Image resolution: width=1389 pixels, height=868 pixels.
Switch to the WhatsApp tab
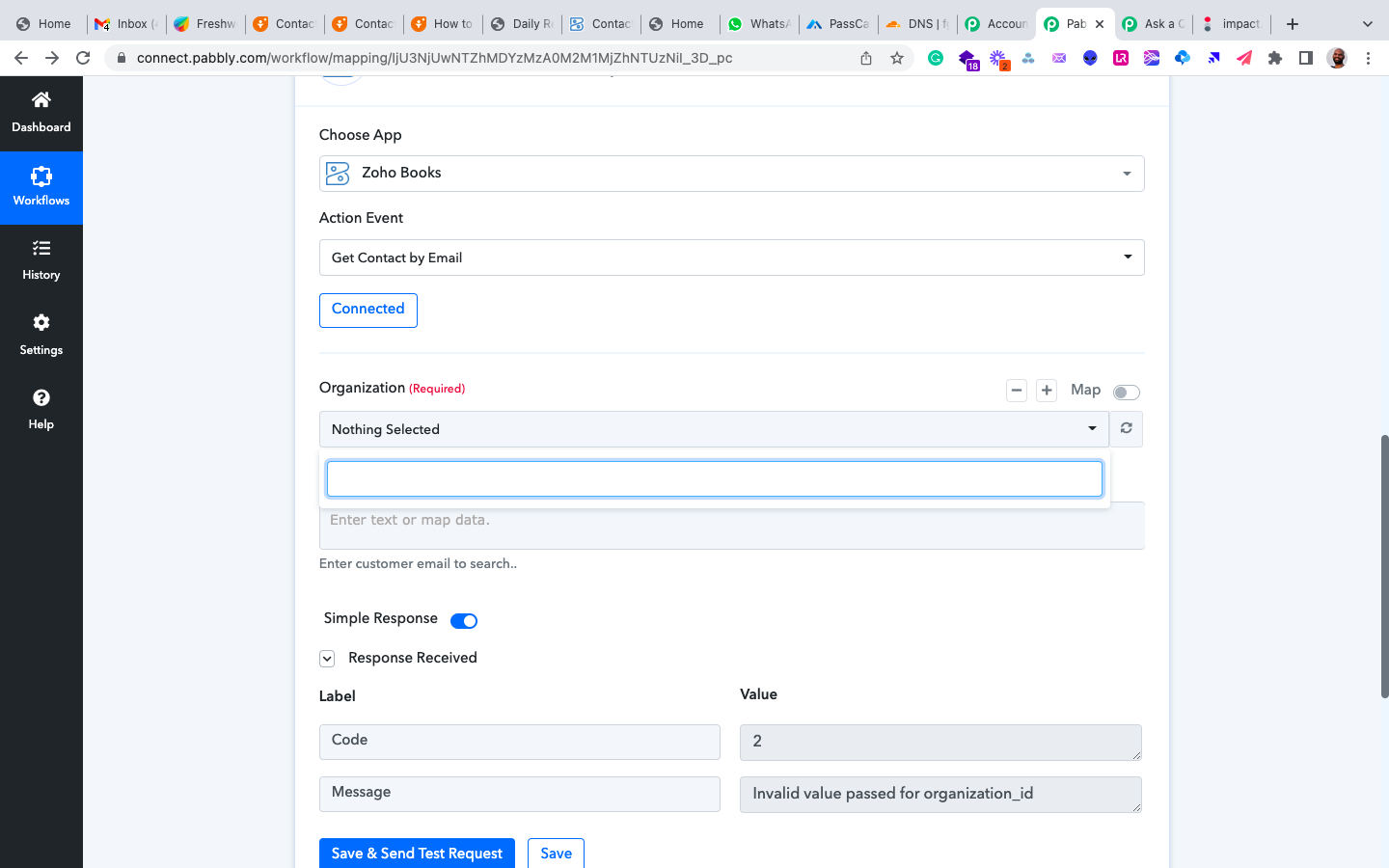(x=759, y=24)
